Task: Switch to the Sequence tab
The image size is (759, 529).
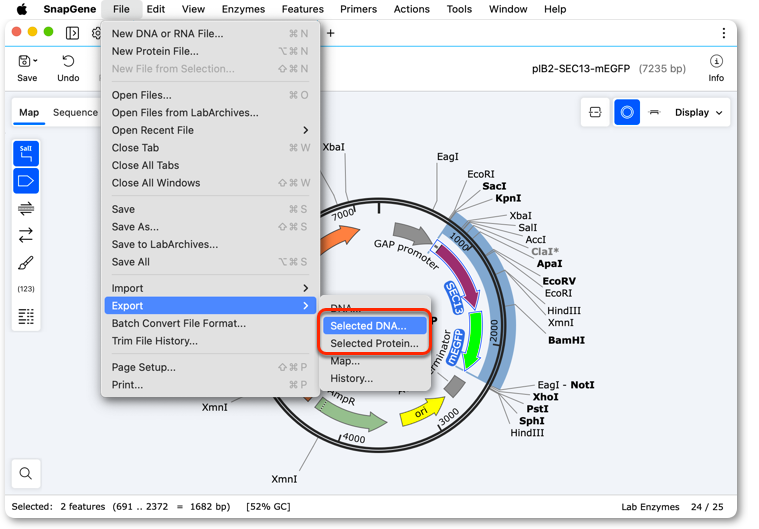Action: pyautogui.click(x=75, y=112)
